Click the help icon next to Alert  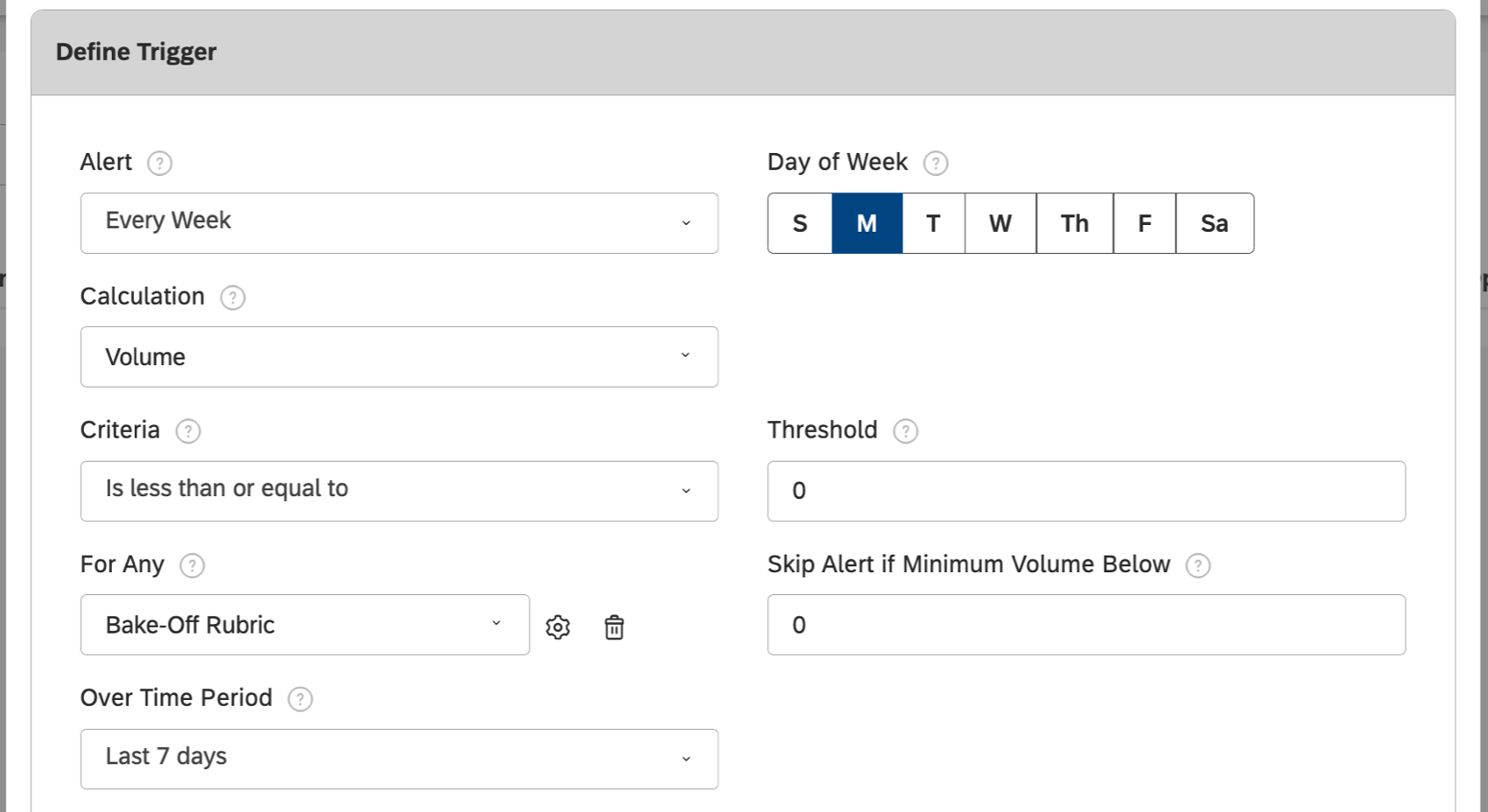pyautogui.click(x=158, y=162)
